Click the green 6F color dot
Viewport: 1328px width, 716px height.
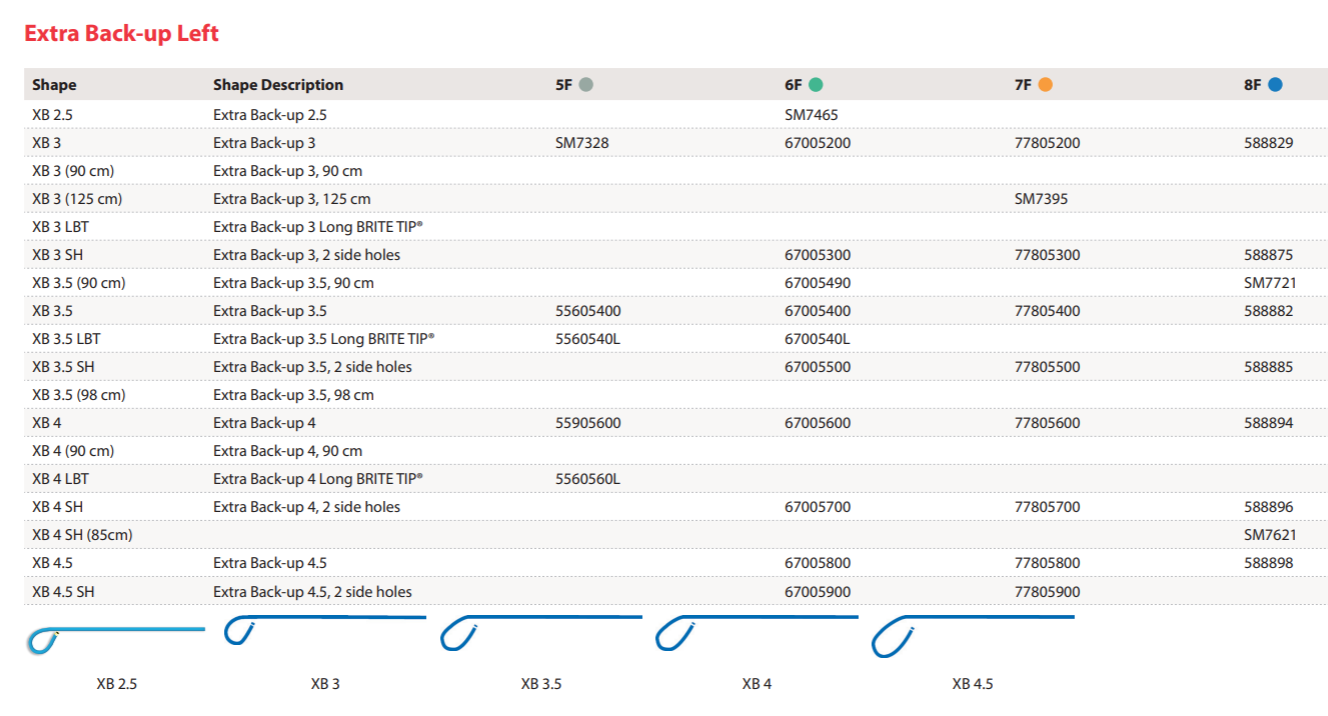(816, 85)
